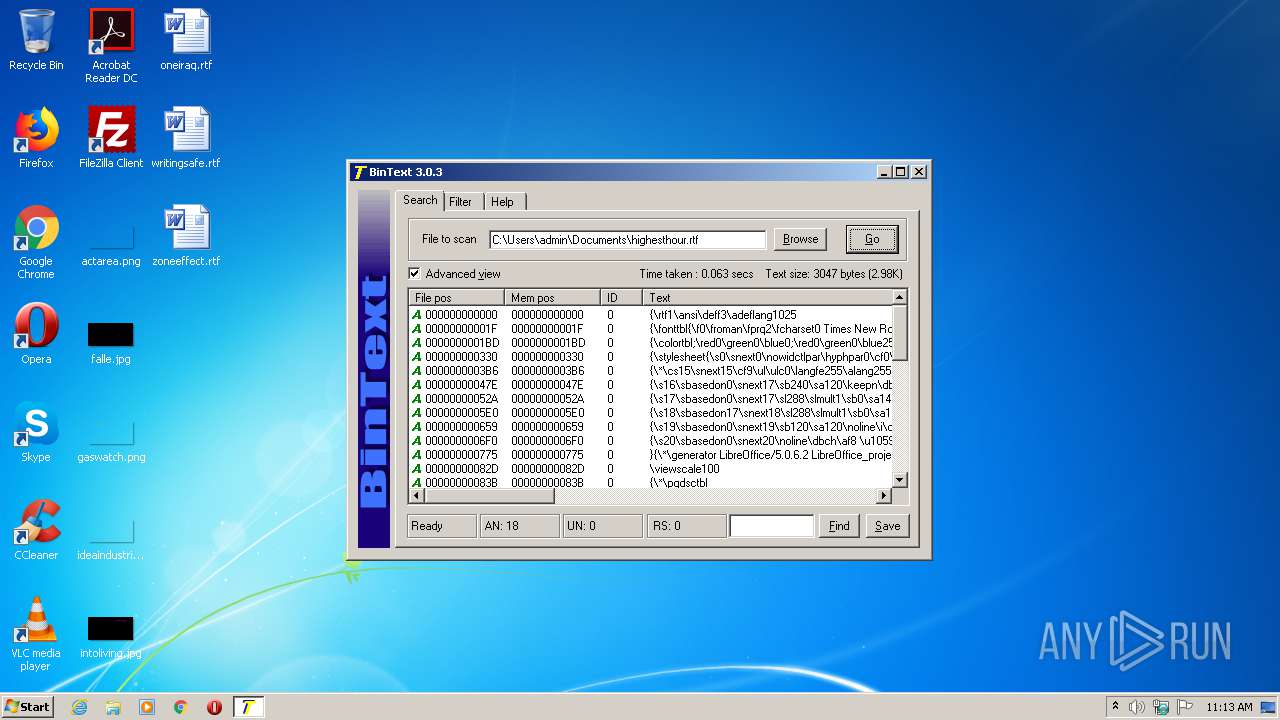Select row with file pos 00000000047E
The height and width of the screenshot is (720, 1280).
(x=651, y=385)
